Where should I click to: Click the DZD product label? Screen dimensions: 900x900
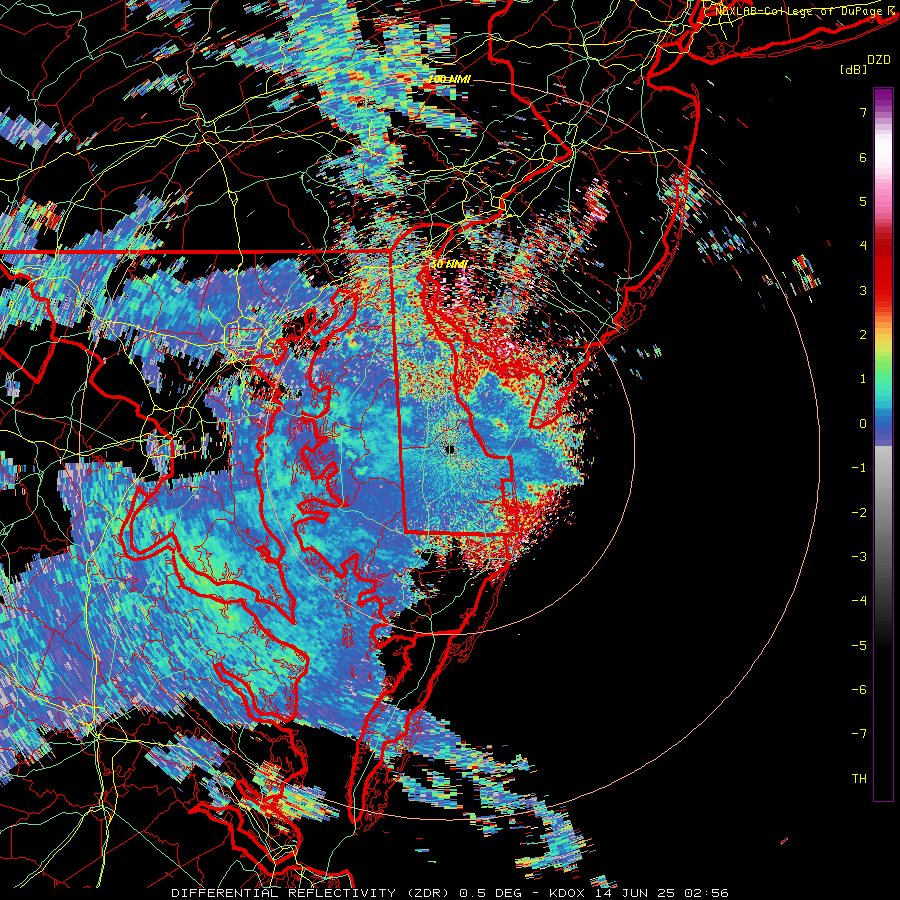pyautogui.click(x=878, y=60)
